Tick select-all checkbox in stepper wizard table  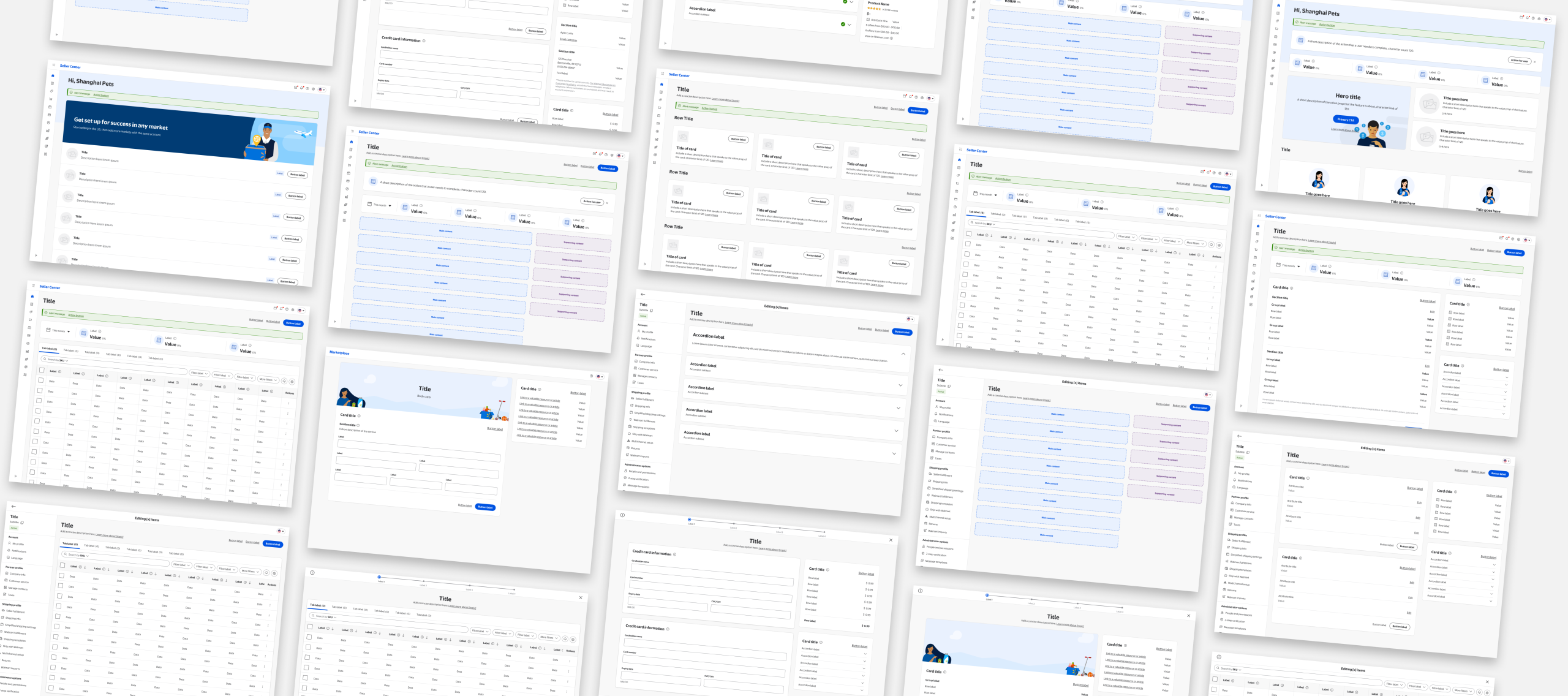pyautogui.click(x=309, y=626)
